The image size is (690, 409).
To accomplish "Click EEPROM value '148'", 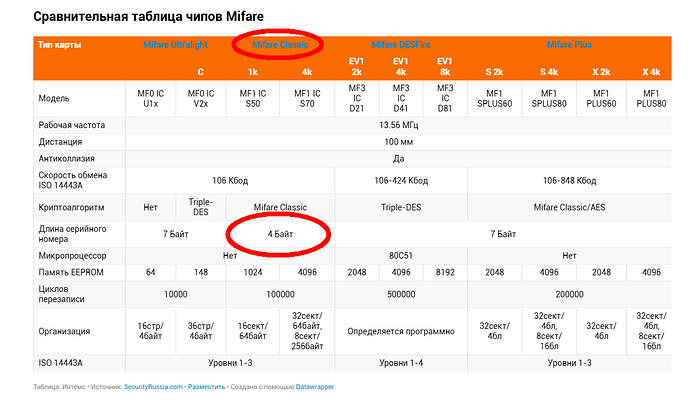I will click(201, 273).
